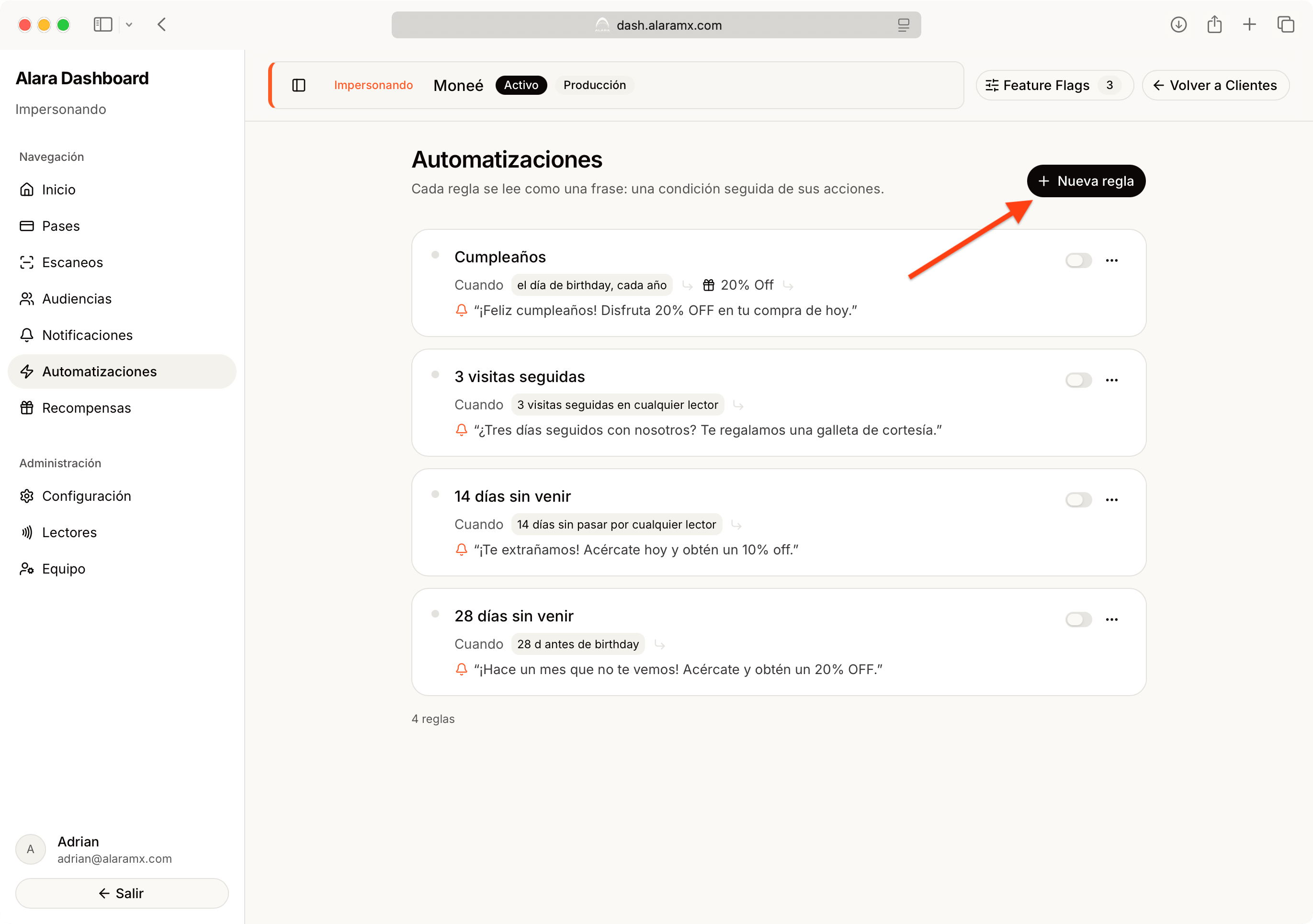Click the adrian@alaramx.com email text
This screenshot has height=924, width=1313.
114,859
